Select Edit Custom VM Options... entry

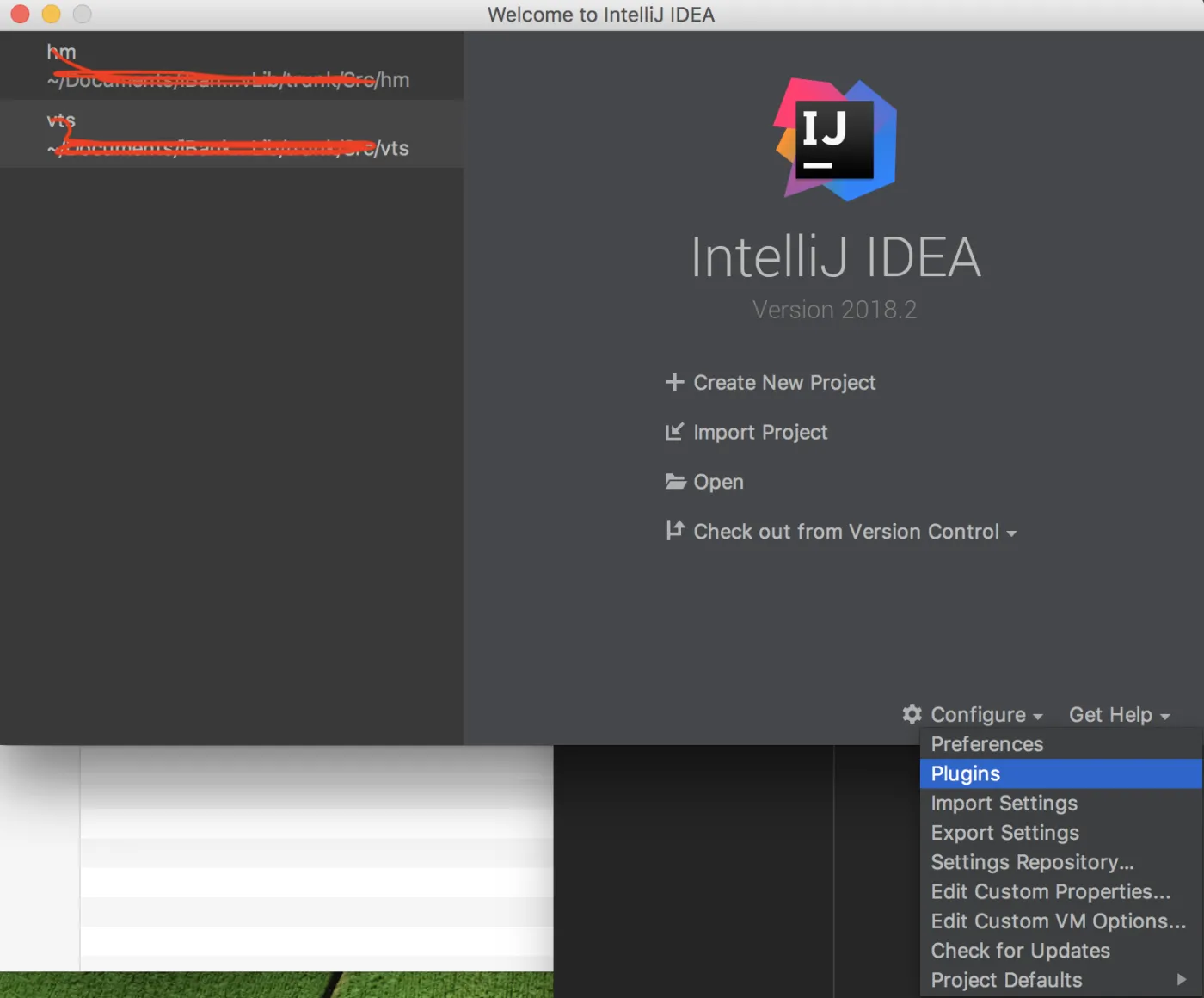[x=1061, y=921]
